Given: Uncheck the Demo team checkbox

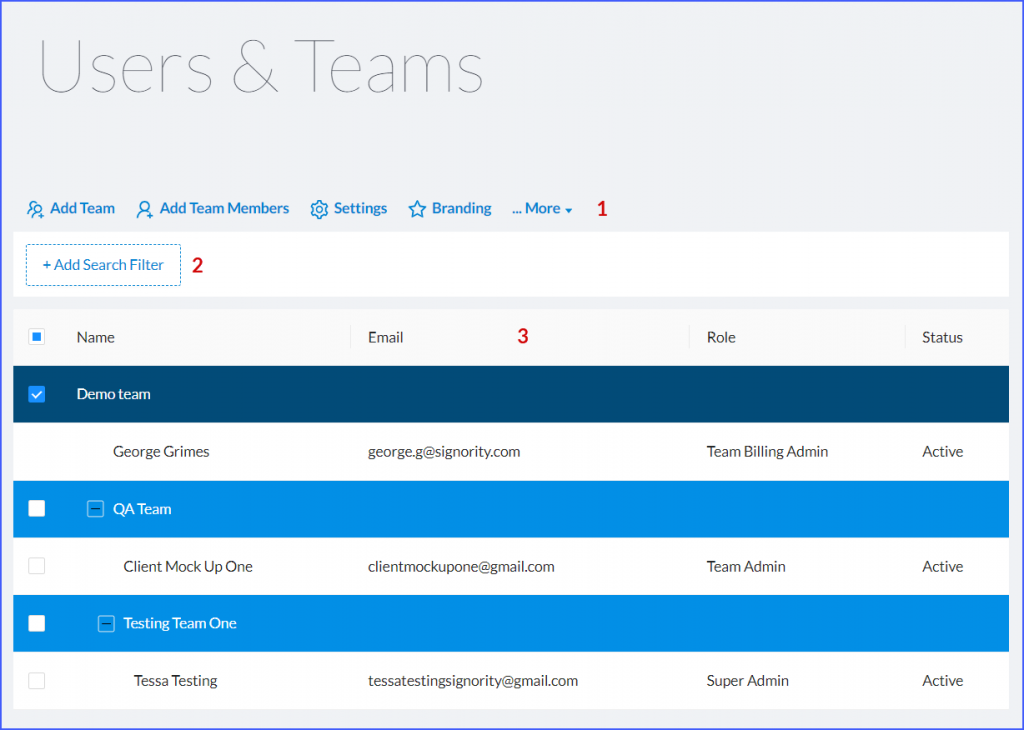Looking at the screenshot, I should coord(36,394).
